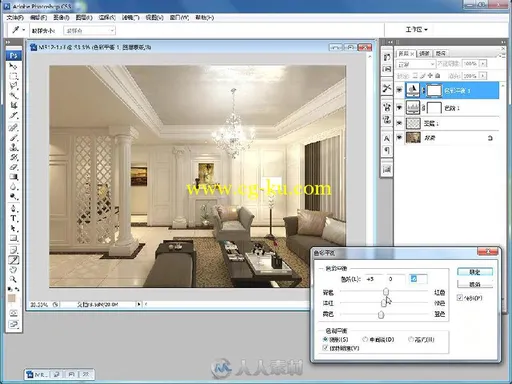The height and width of the screenshot is (384, 512).
Task: Select the Eraser tool
Action: [13, 166]
